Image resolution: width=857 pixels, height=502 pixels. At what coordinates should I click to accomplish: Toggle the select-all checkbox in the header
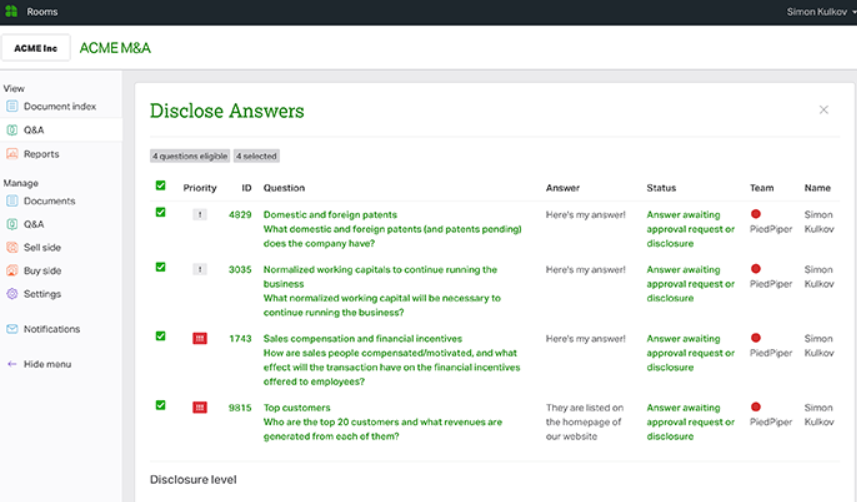pos(160,185)
